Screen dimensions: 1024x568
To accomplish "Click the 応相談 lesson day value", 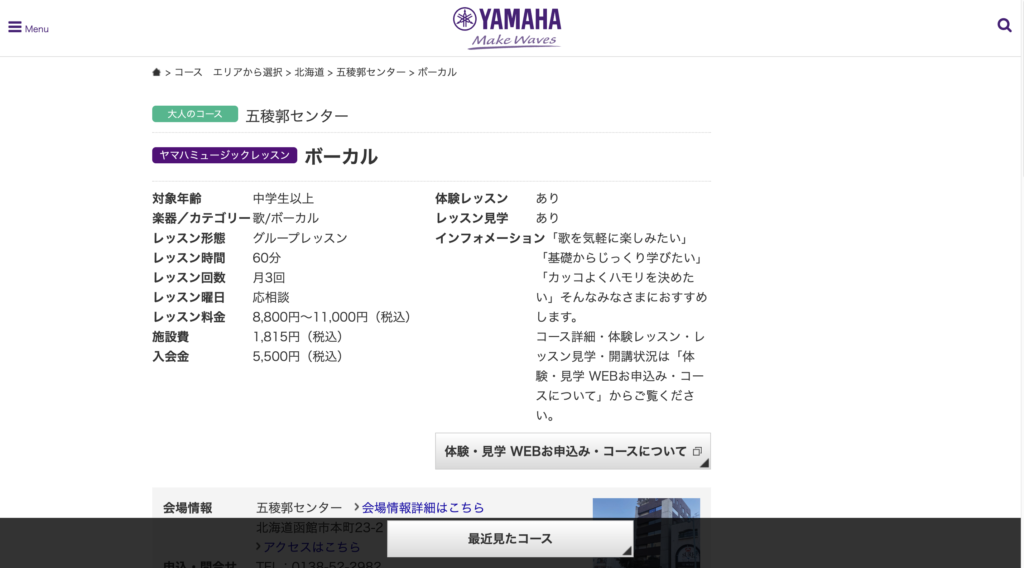I will 270,297.
